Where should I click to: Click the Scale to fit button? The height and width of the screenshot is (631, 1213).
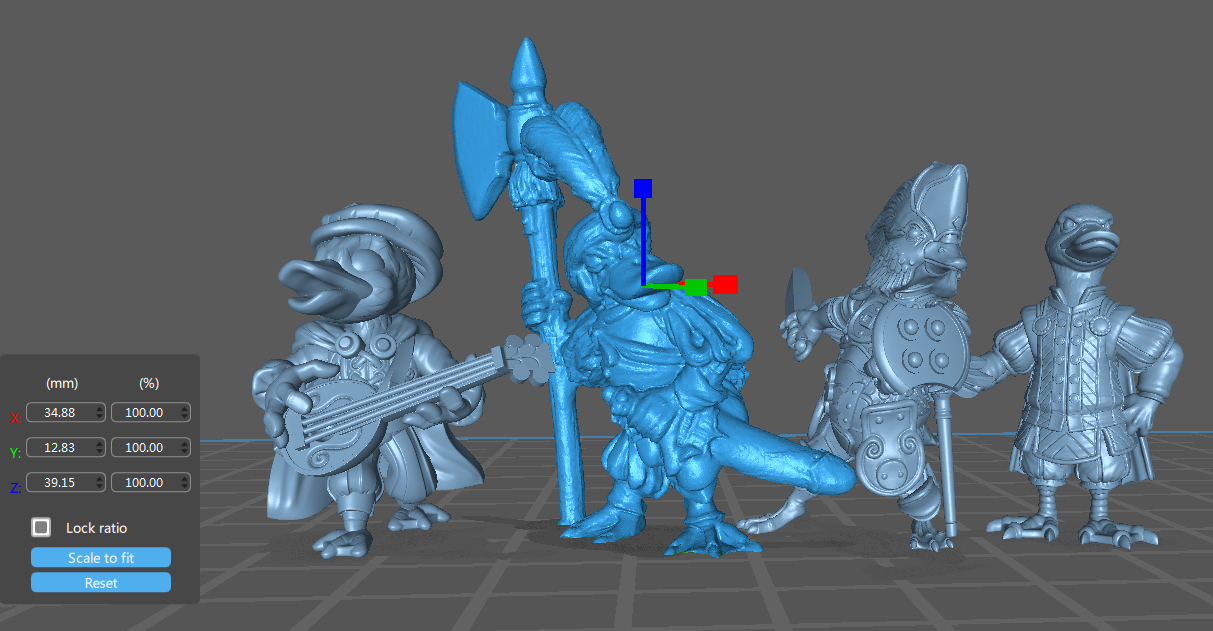[x=101, y=558]
